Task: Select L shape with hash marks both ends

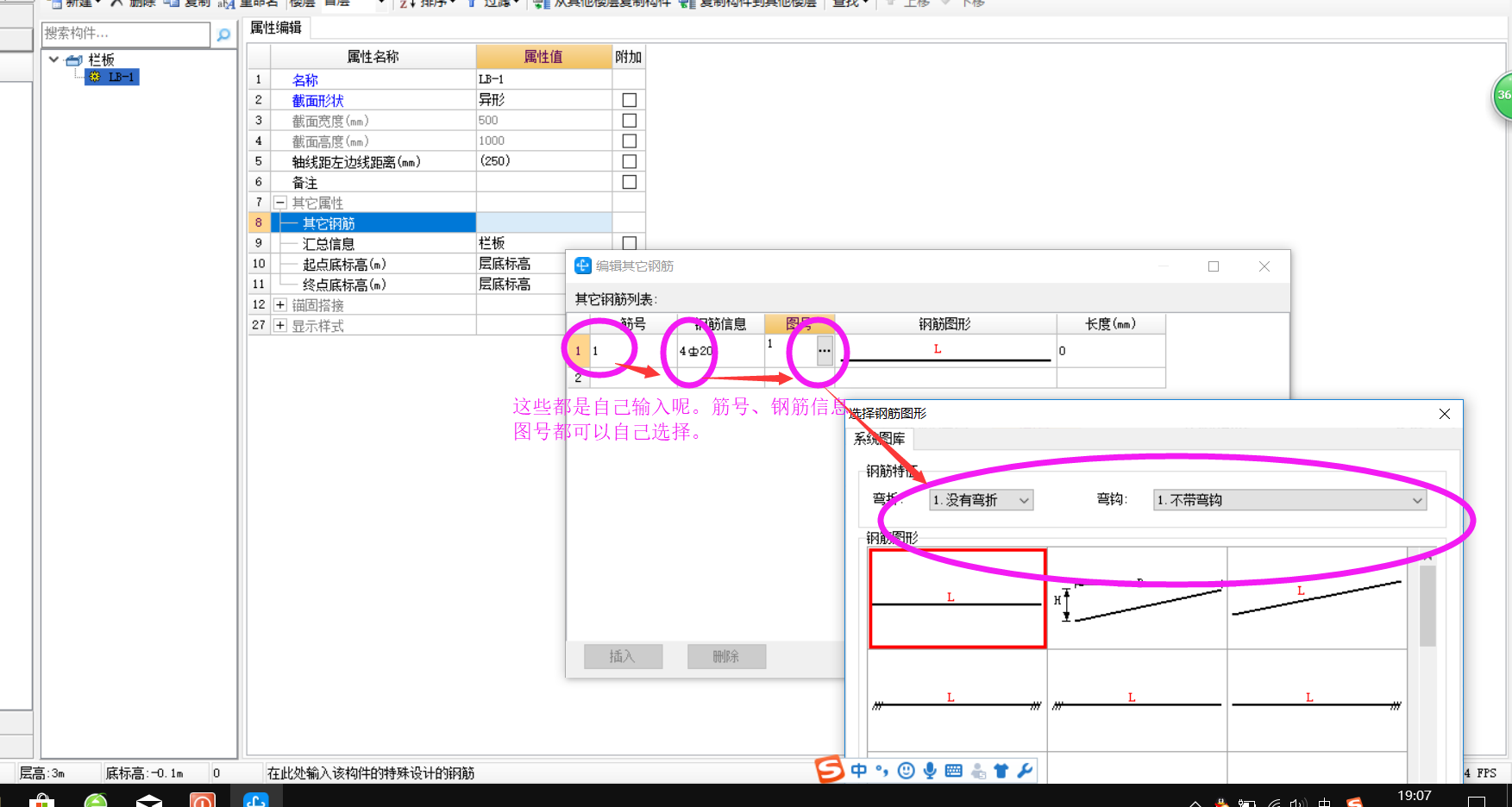Action: 957,700
